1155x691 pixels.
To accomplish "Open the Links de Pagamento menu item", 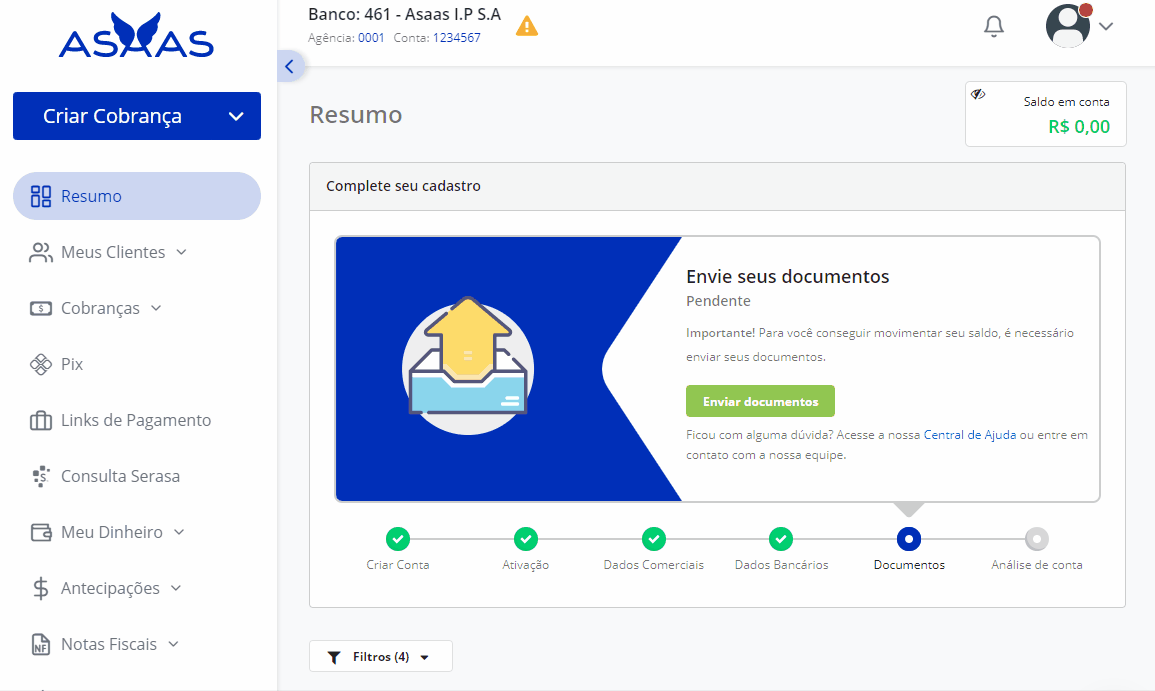I will point(136,420).
